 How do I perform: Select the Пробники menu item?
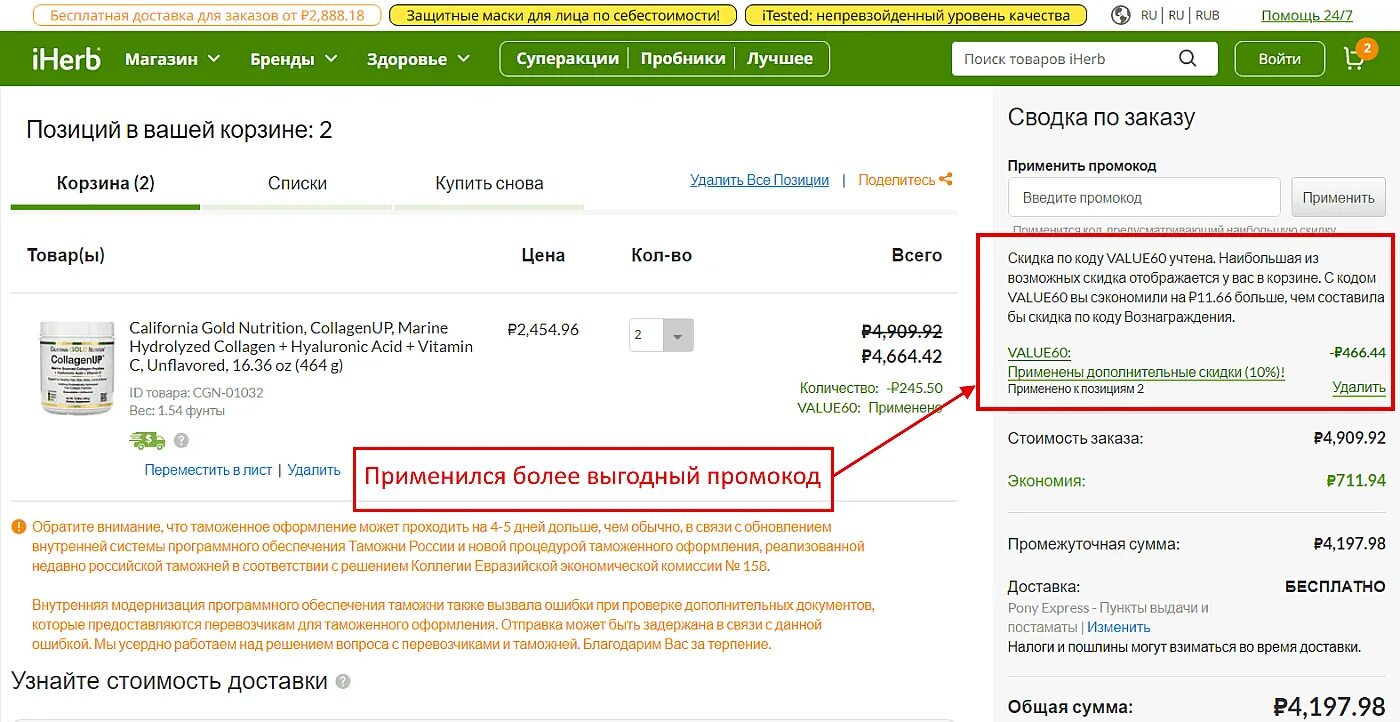pos(683,59)
